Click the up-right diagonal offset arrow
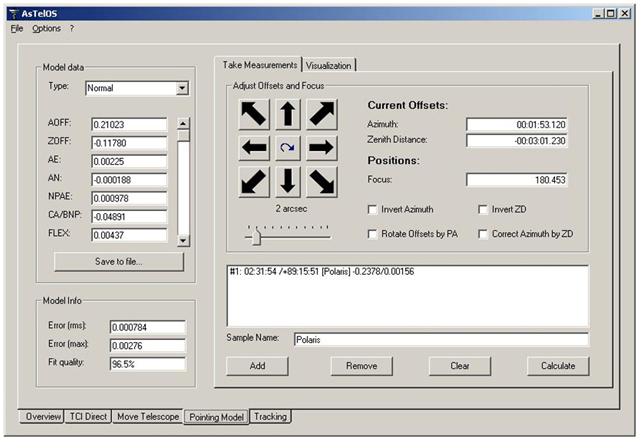Viewport: 640px width, 441px height. pos(320,114)
